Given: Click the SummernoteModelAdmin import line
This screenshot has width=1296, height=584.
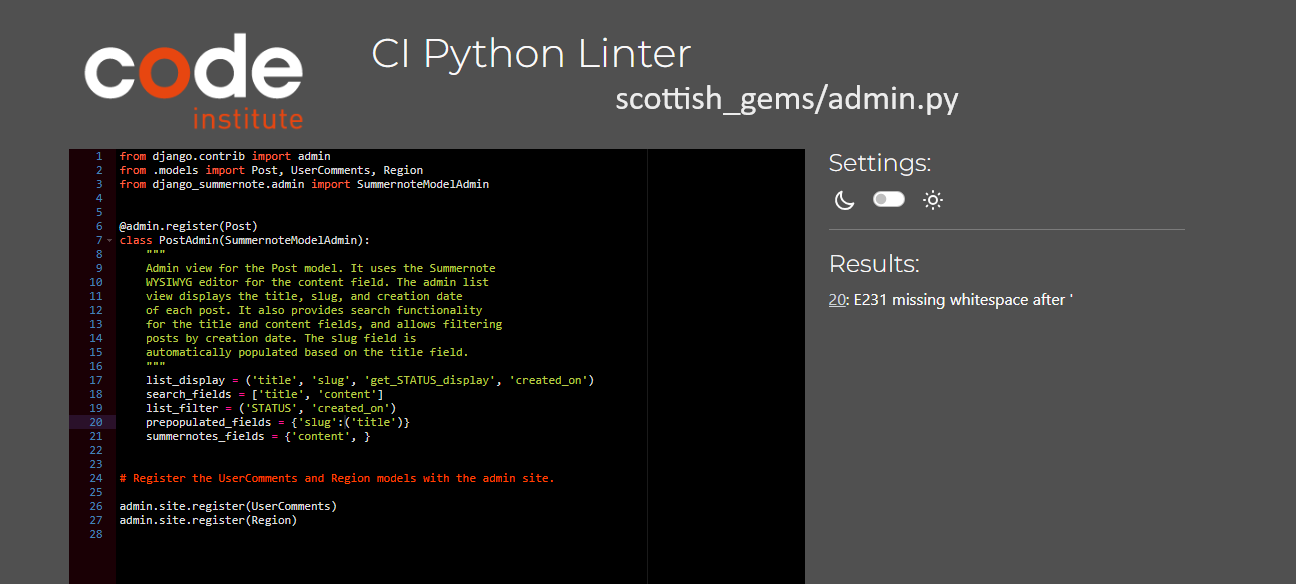Looking at the screenshot, I should pos(304,184).
